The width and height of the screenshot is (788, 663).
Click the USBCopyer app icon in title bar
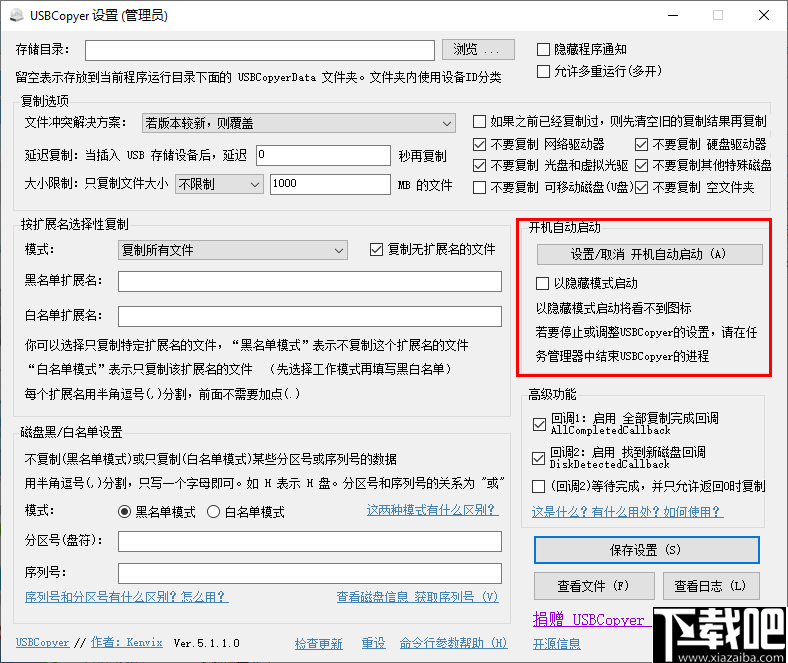(17, 15)
